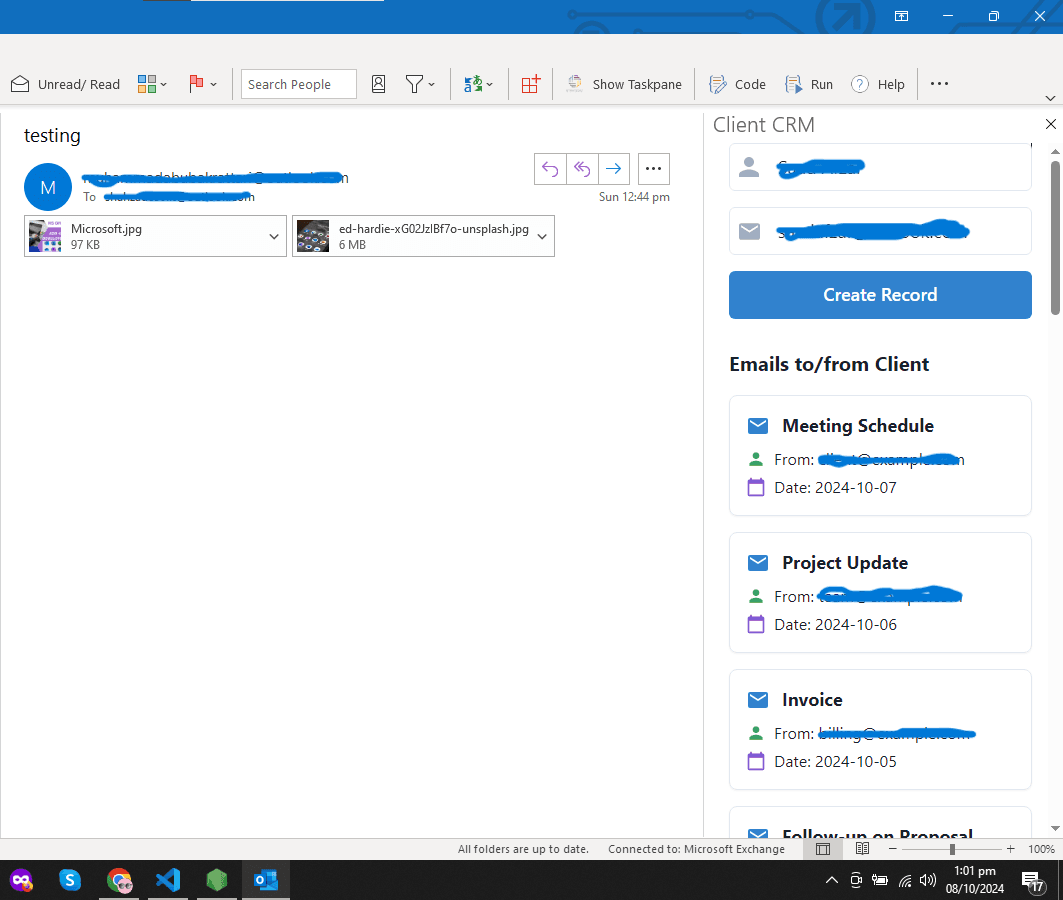
Task: Open Skype from the taskbar
Action: click(70, 880)
